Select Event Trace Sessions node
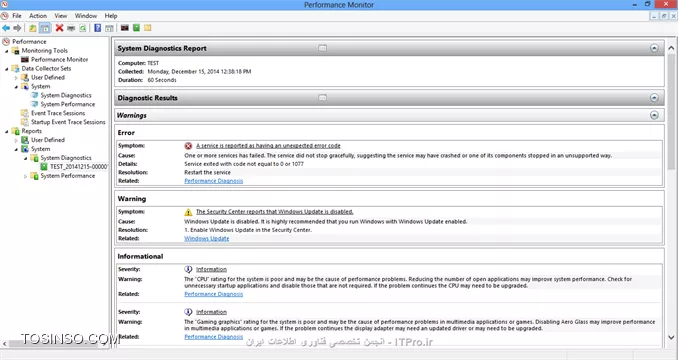 [58, 113]
